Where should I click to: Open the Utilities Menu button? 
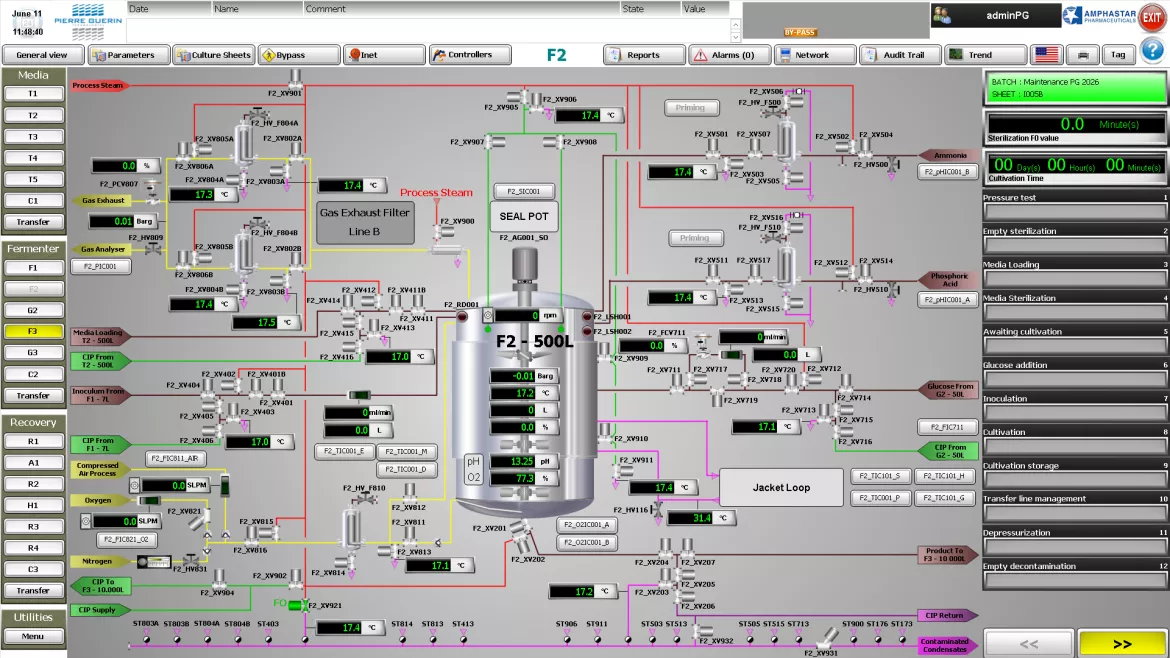tap(33, 636)
